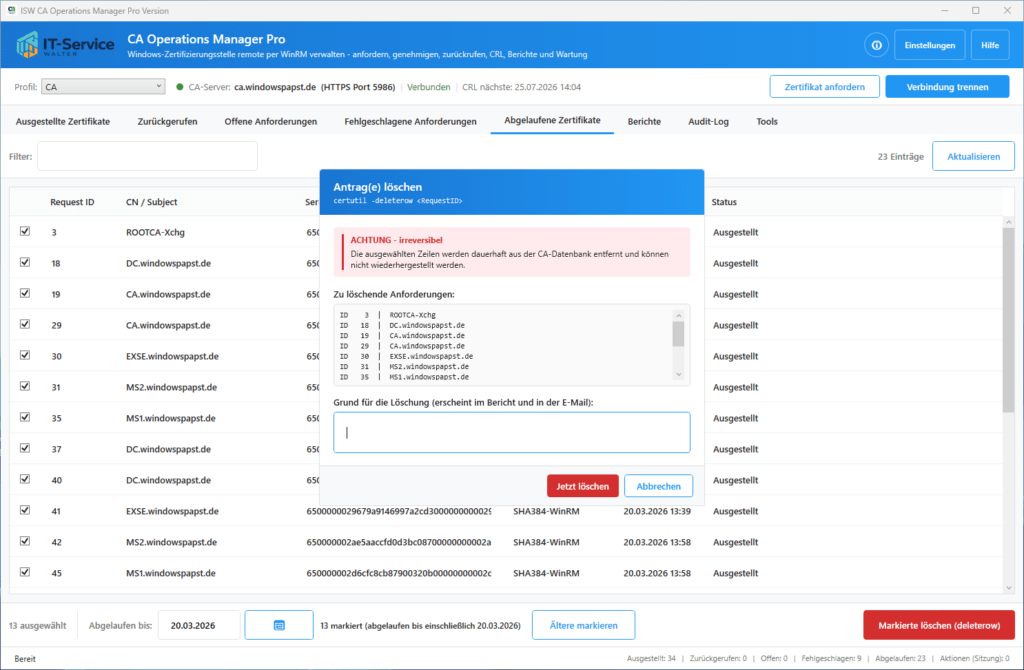Click the Abgelaufen bis date field
Viewport: 1024px width, 670px height.
pos(199,625)
